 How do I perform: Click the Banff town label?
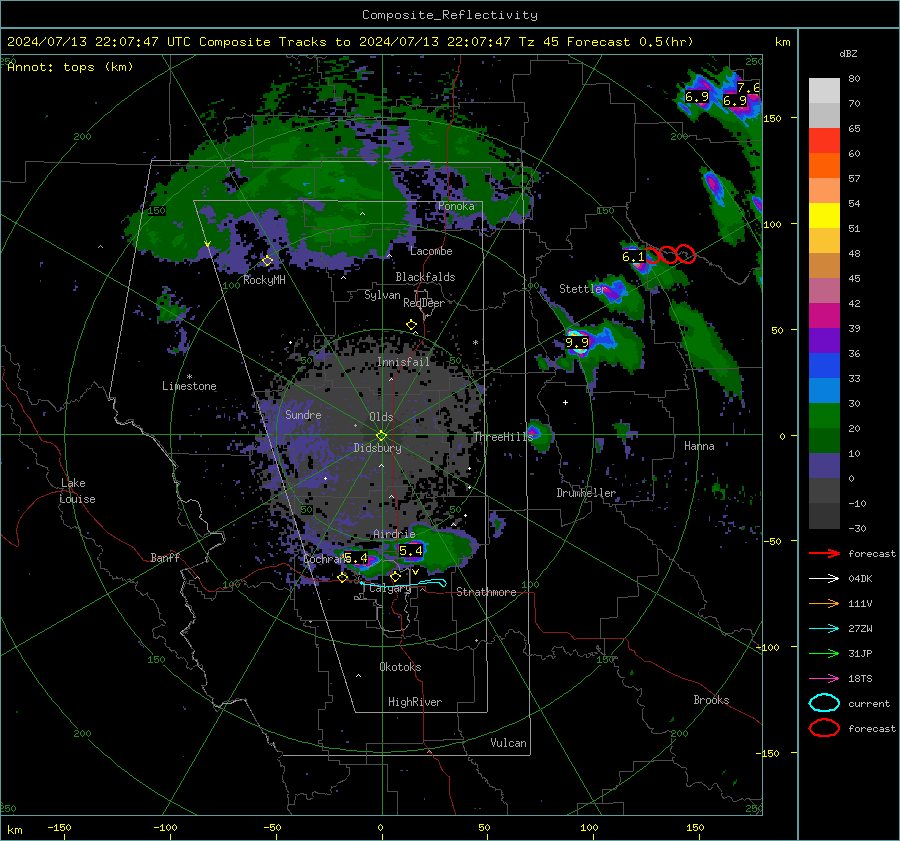tap(165, 557)
